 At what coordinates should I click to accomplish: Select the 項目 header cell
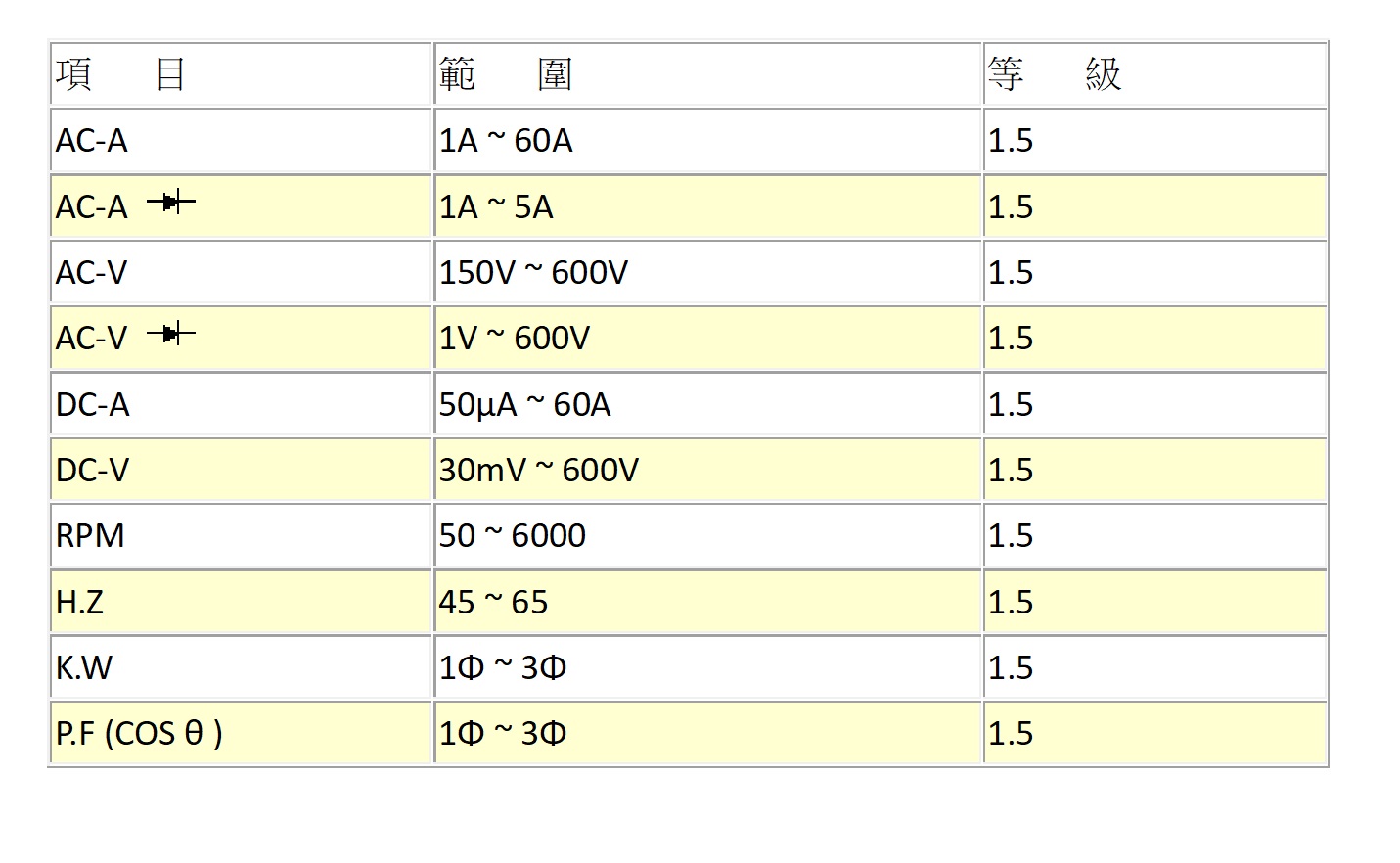pyautogui.click(x=120, y=74)
